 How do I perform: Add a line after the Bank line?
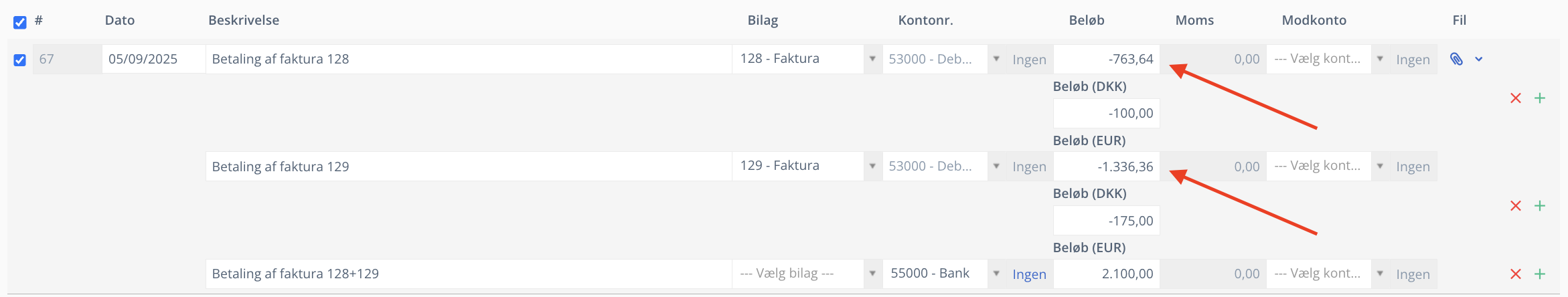click(1540, 274)
